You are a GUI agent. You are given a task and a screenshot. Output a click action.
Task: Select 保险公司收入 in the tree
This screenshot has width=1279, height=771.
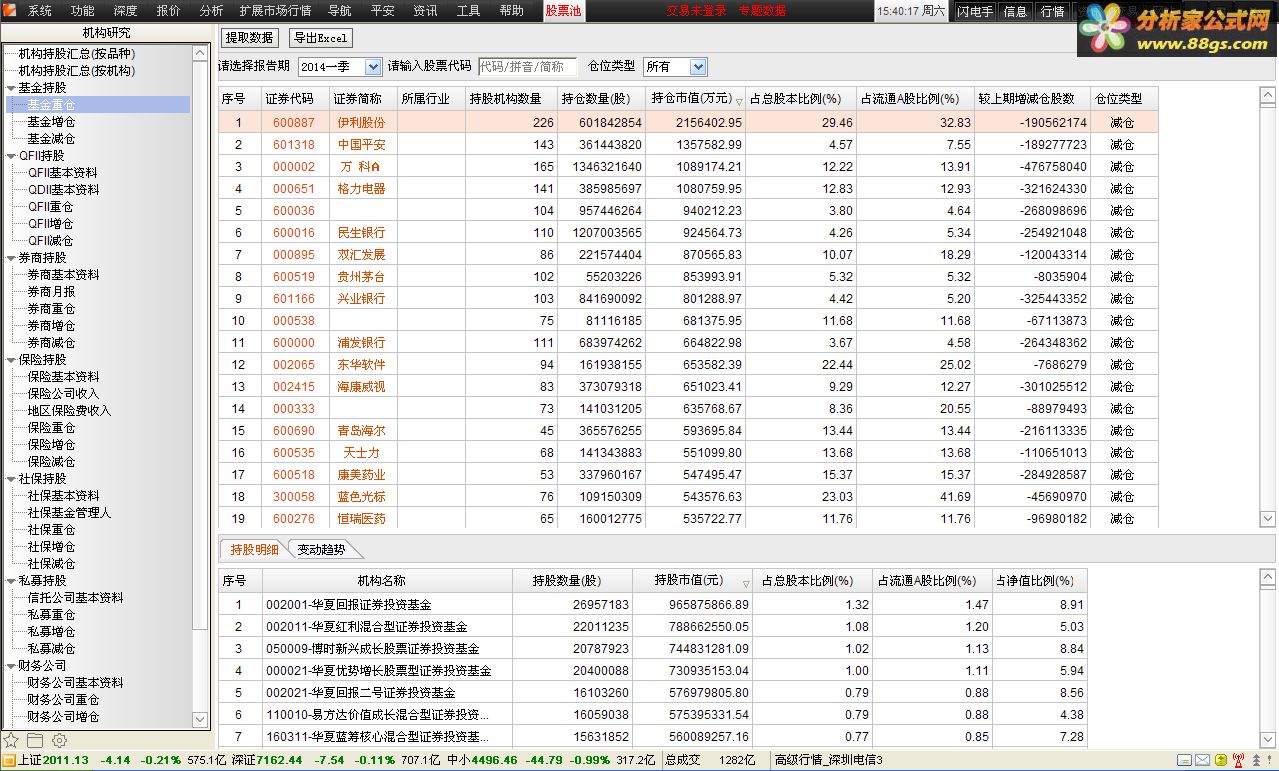(x=63, y=394)
